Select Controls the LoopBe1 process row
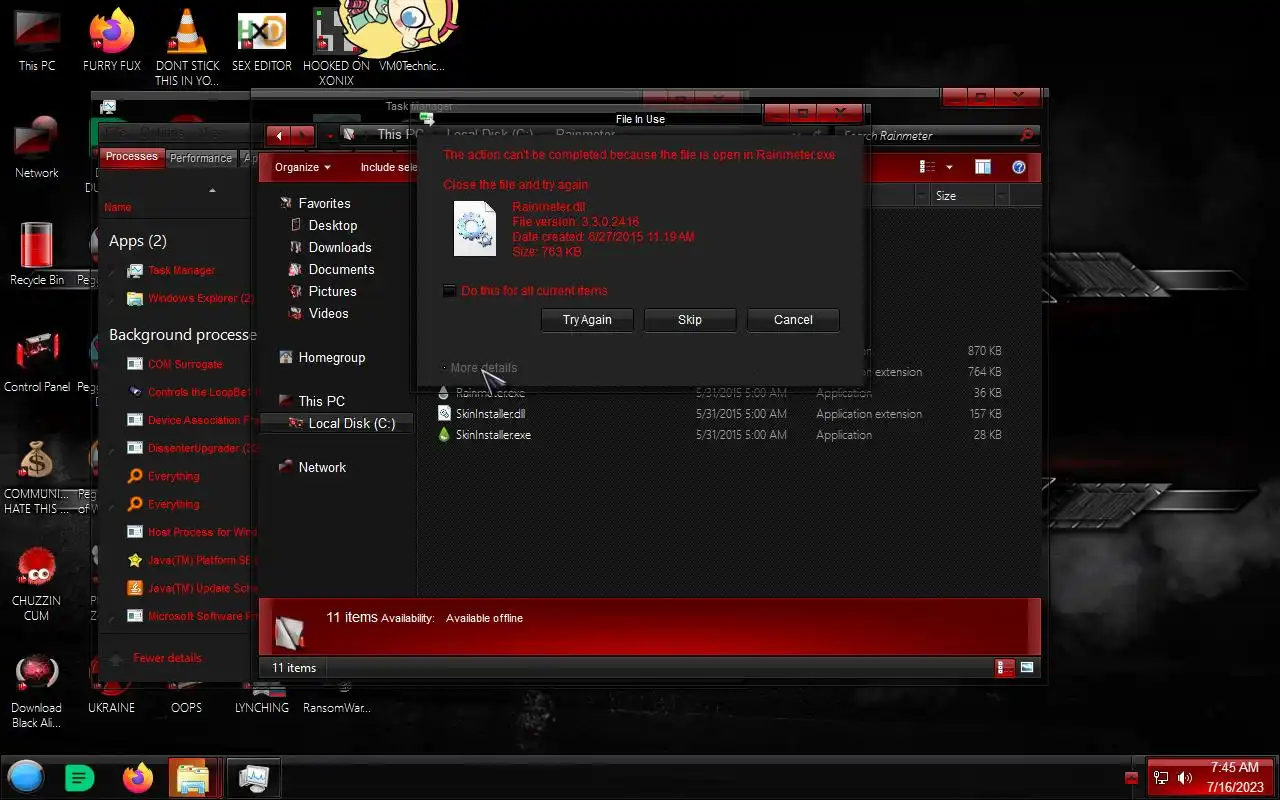1280x800 pixels. click(190, 392)
